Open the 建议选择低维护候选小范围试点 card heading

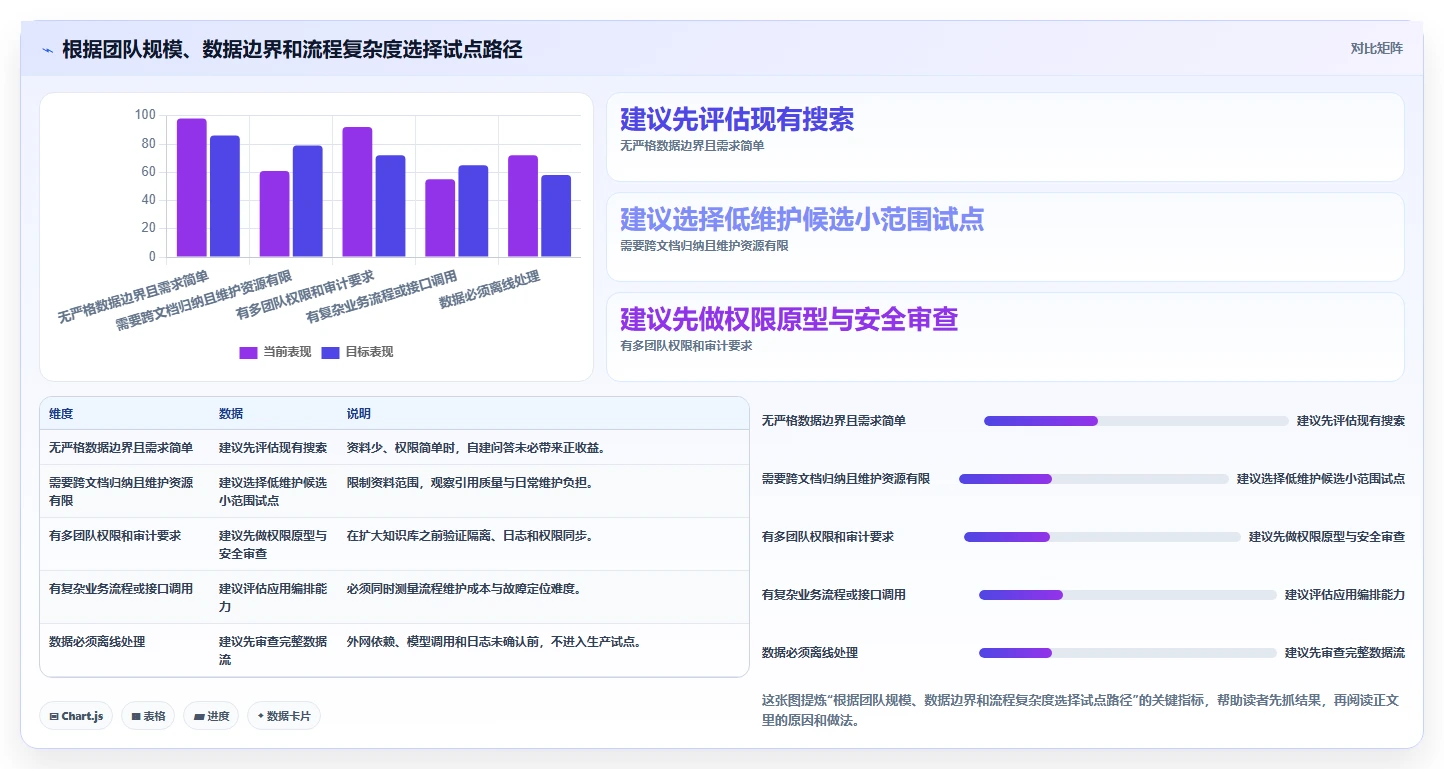802,220
